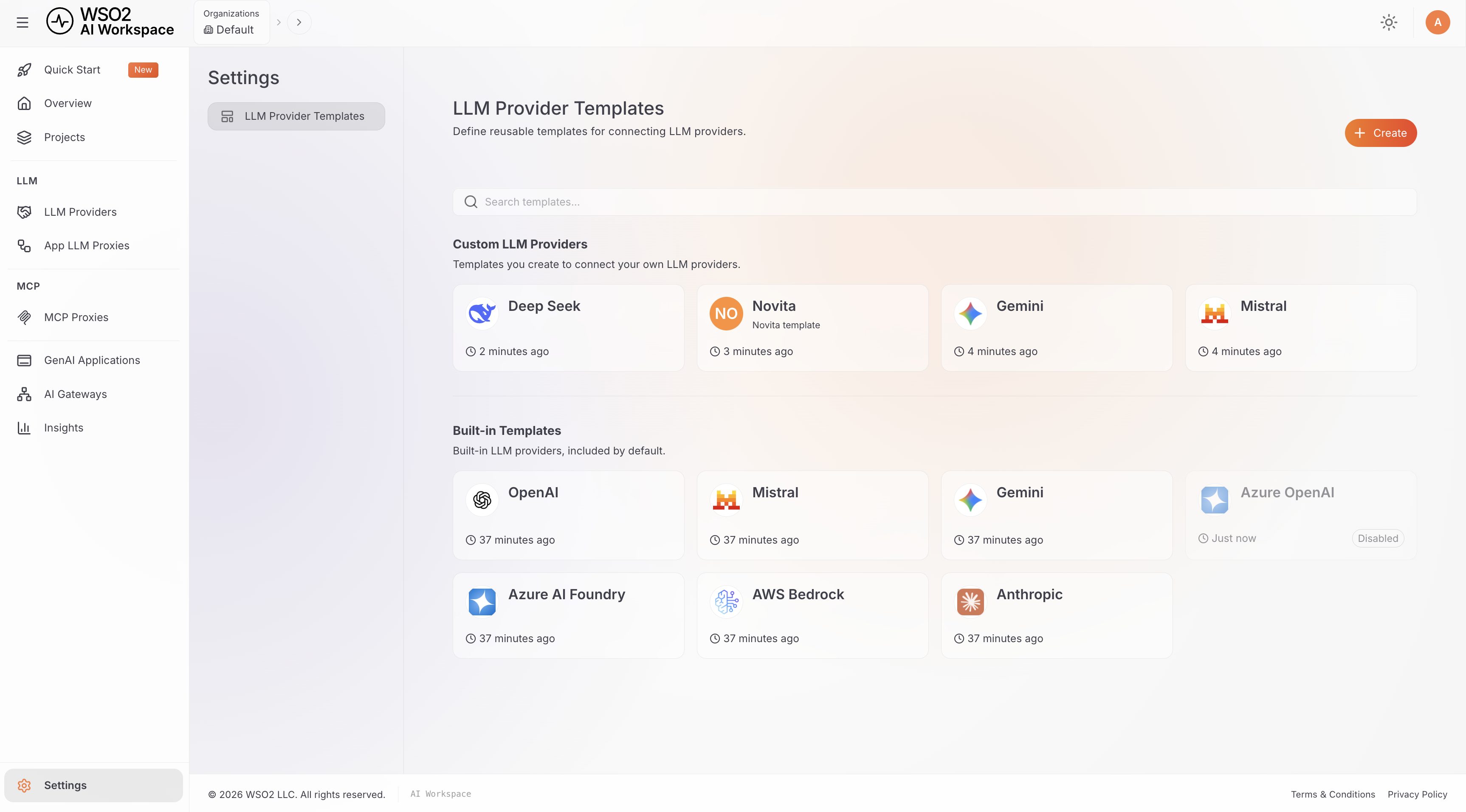This screenshot has height=812, width=1466.
Task: Click the OpenAI logo icon
Action: [x=482, y=500]
